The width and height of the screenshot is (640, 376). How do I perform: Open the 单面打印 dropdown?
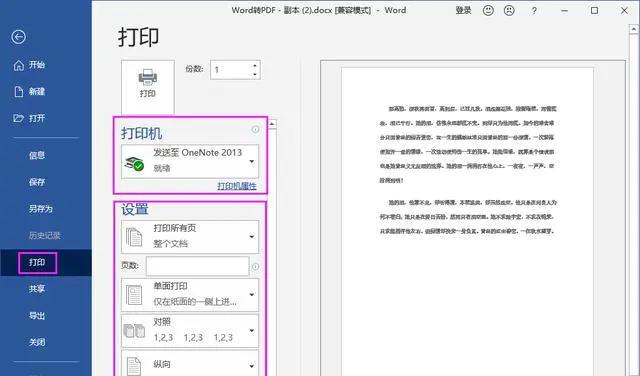[x=190, y=295]
